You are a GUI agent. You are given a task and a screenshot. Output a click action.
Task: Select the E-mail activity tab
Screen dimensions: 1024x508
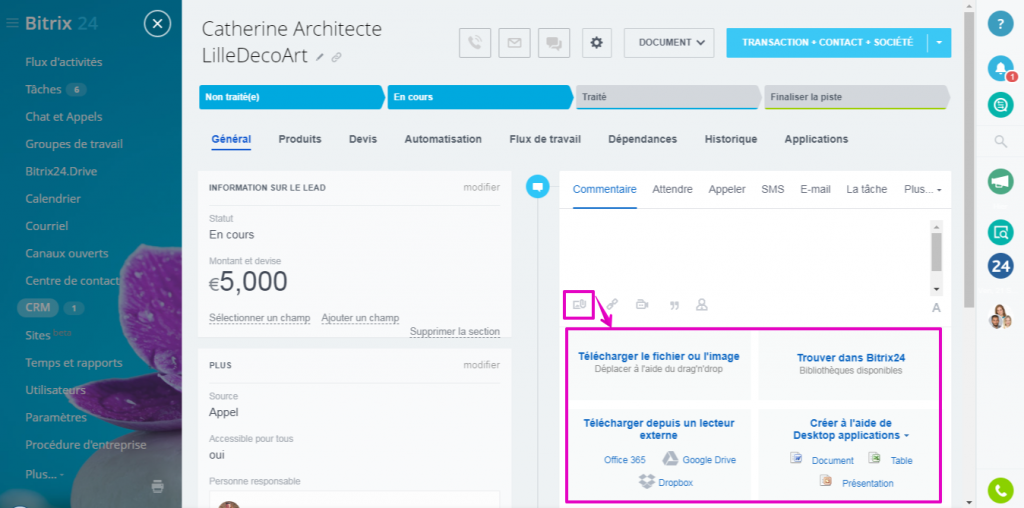point(815,189)
